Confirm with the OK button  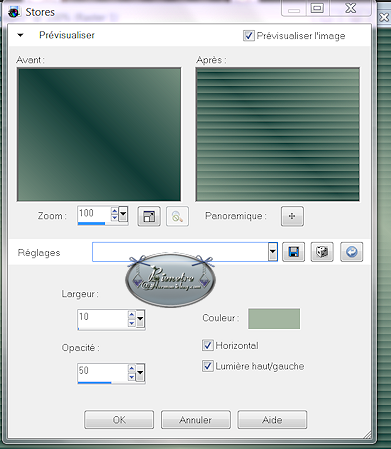[x=119, y=420]
